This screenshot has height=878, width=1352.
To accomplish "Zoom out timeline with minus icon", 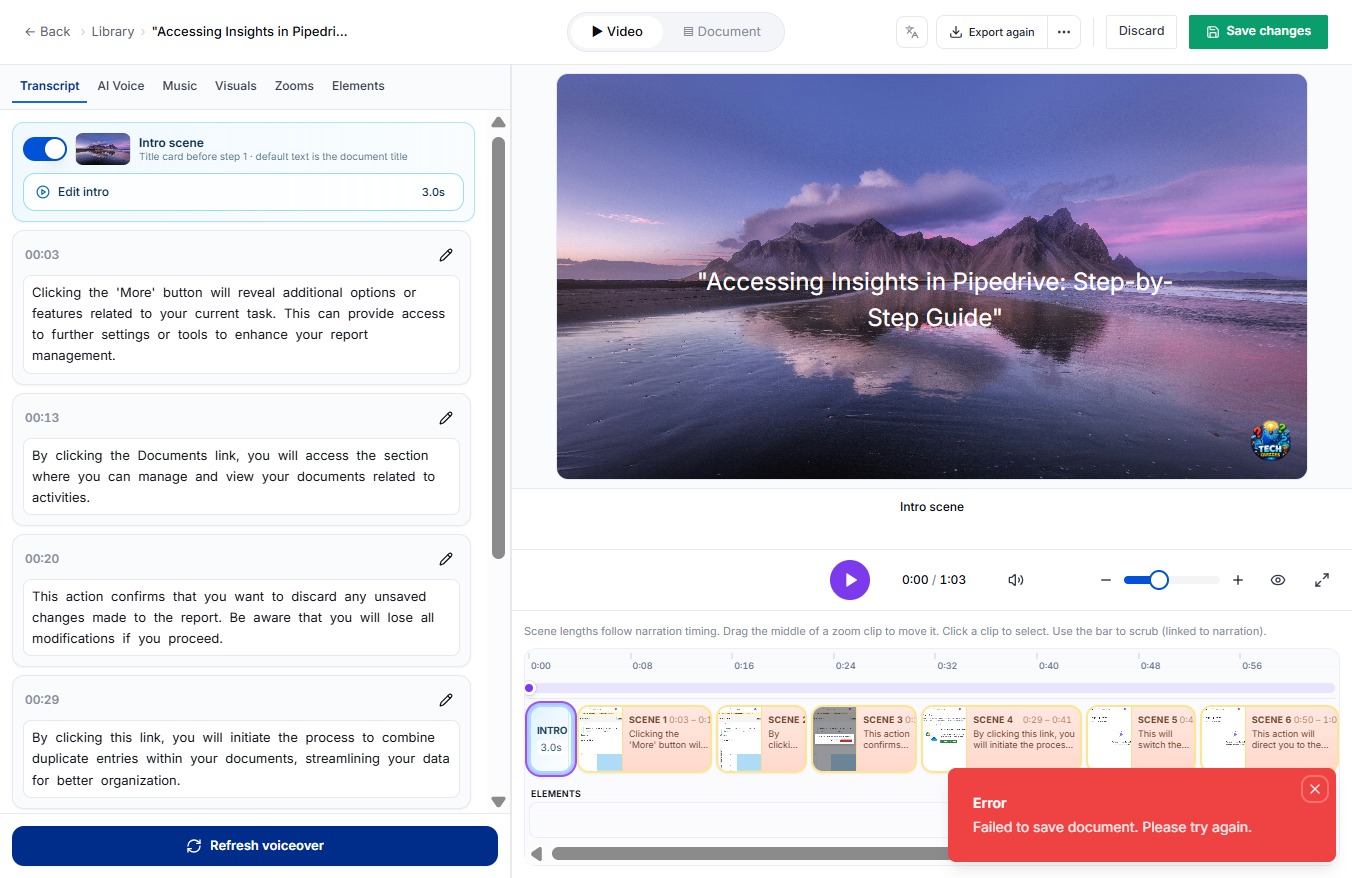I will pyautogui.click(x=1106, y=580).
